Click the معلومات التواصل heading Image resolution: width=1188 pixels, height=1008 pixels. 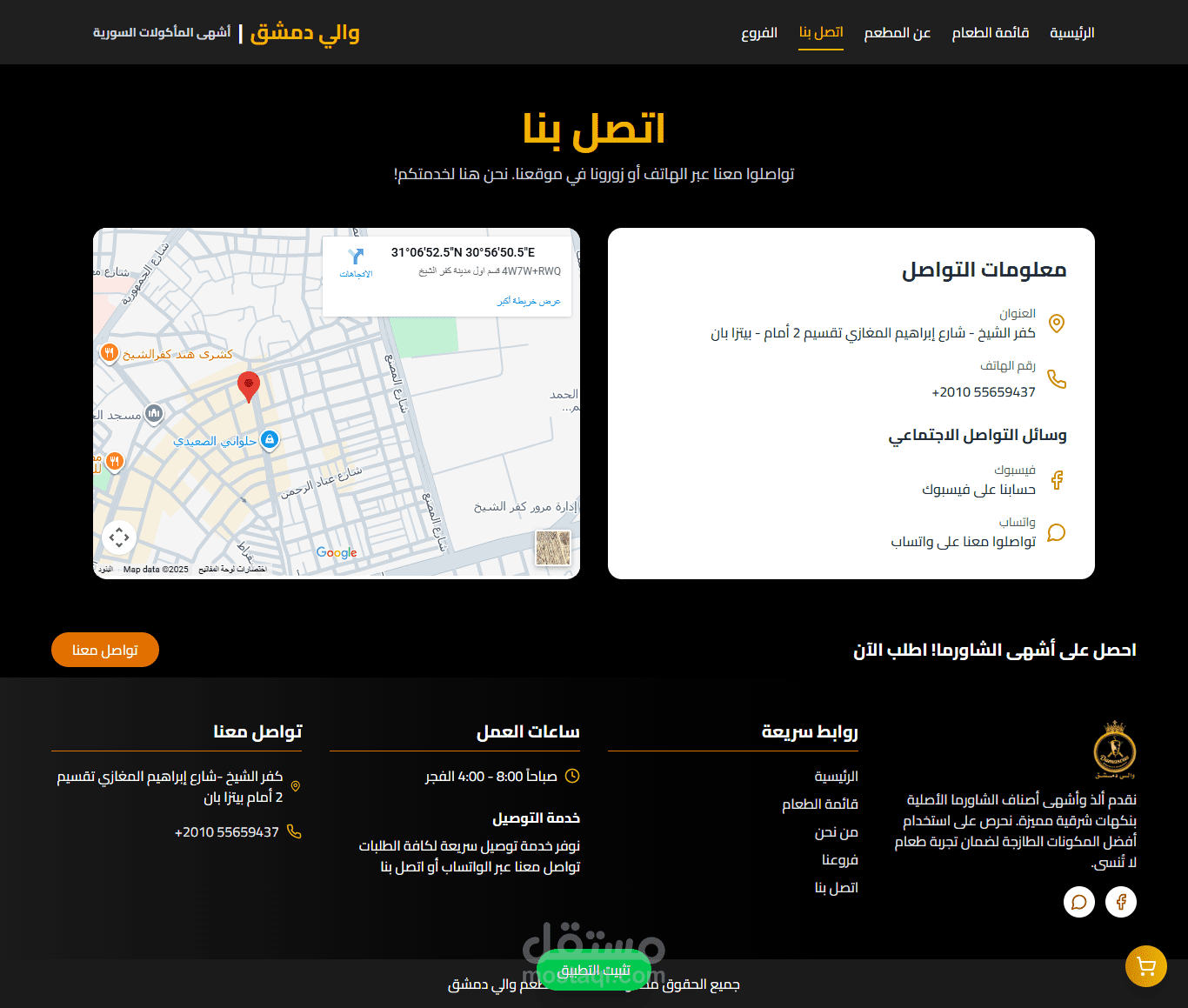coord(984,270)
